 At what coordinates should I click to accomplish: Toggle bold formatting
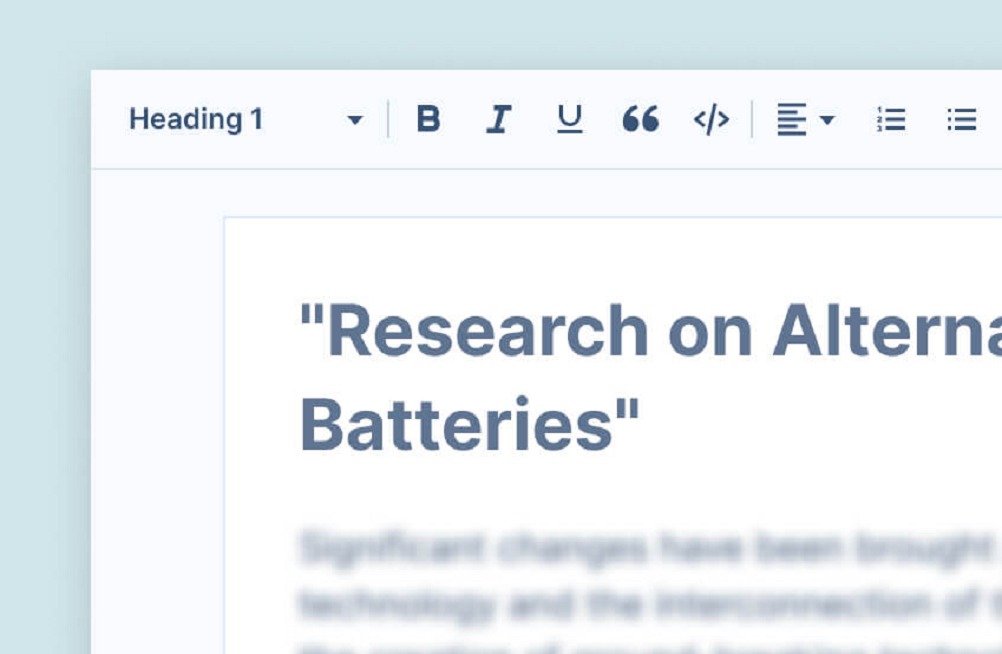(x=428, y=119)
